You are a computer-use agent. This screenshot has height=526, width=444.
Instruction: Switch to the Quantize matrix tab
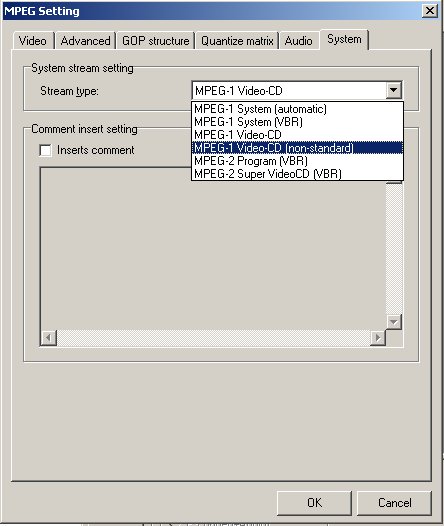click(237, 41)
